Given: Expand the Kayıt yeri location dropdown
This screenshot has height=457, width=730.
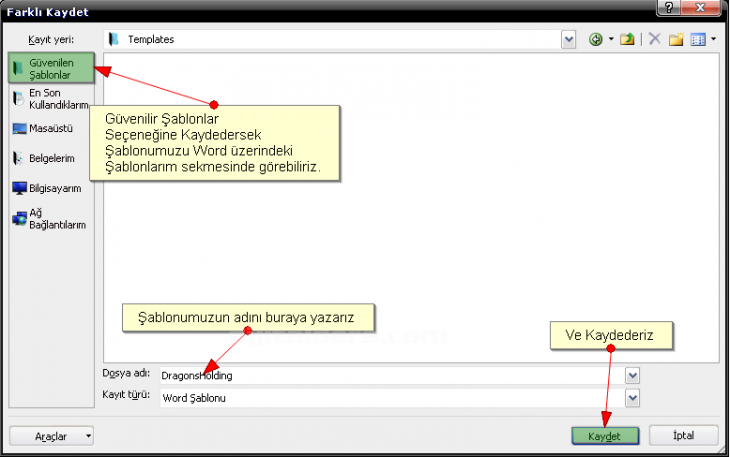Looking at the screenshot, I should [x=568, y=40].
